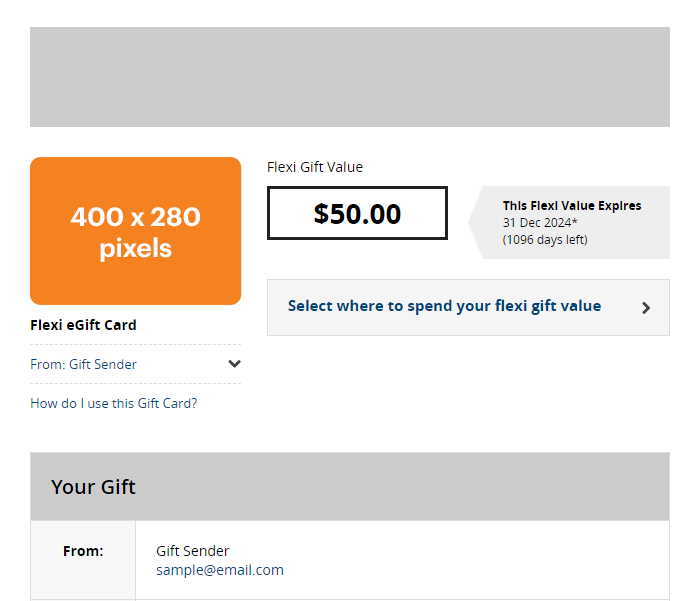Click the sample@email.com address
Viewport: 700px width, 601px height.
(220, 570)
